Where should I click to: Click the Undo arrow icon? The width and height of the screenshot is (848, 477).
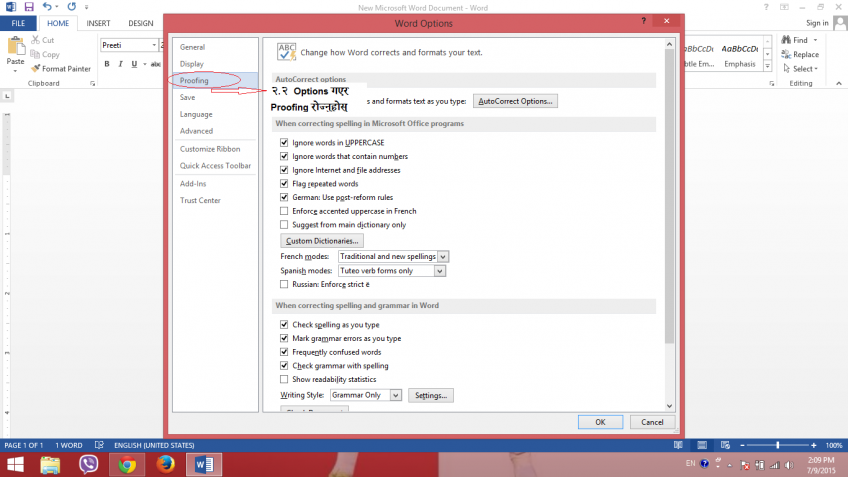click(47, 7)
